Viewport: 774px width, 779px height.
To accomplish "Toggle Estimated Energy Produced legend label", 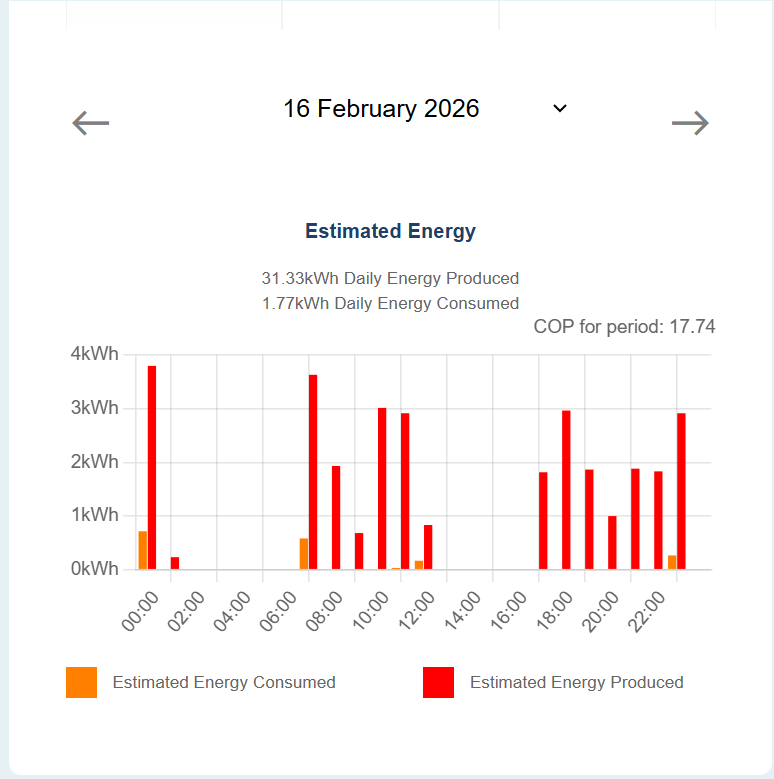I will pyautogui.click(x=576, y=683).
